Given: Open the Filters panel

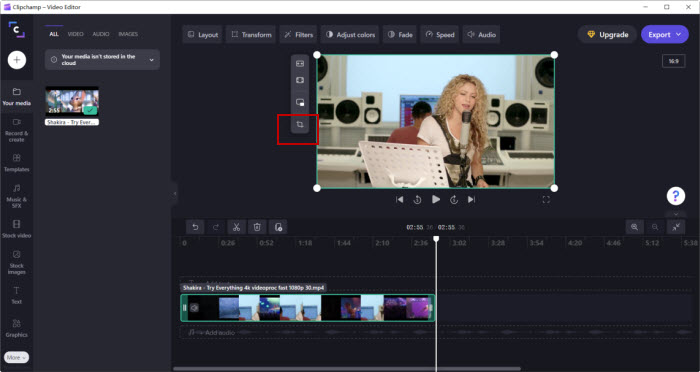Looking at the screenshot, I should 298,34.
